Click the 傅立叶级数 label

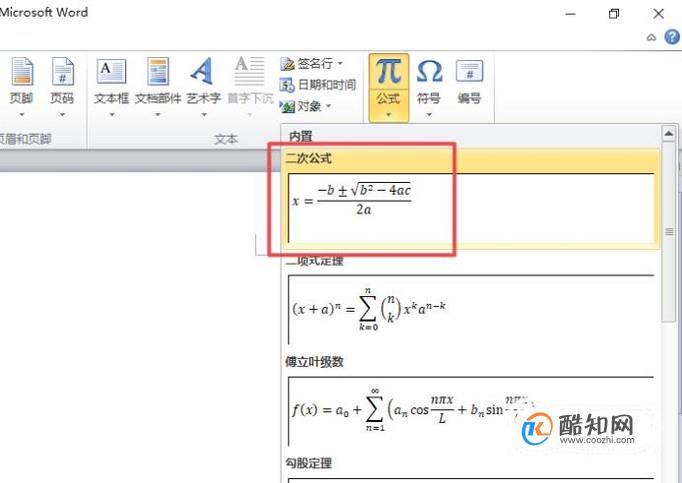[x=314, y=362]
